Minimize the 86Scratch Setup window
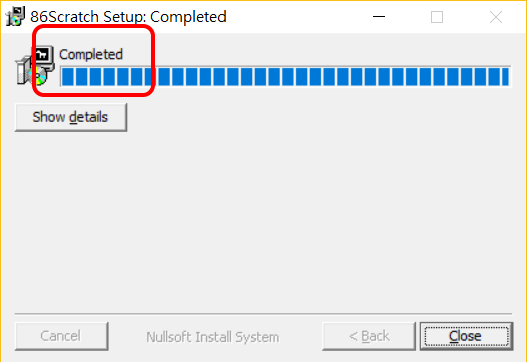This screenshot has width=527, height=362. pyautogui.click(x=379, y=16)
